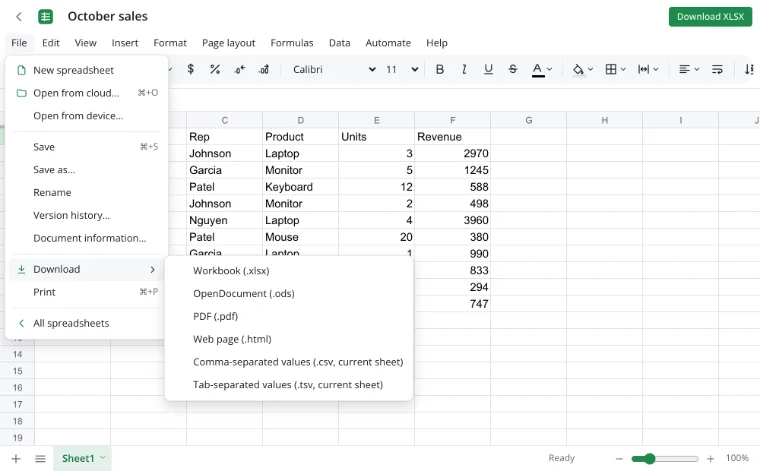
Task: Go back to All spreadsheets
Action: click(86, 323)
